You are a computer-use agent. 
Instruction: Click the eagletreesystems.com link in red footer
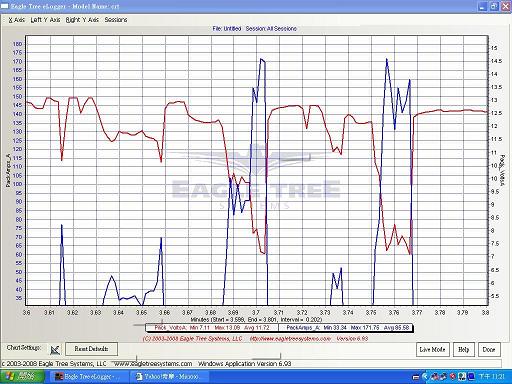click(291, 339)
